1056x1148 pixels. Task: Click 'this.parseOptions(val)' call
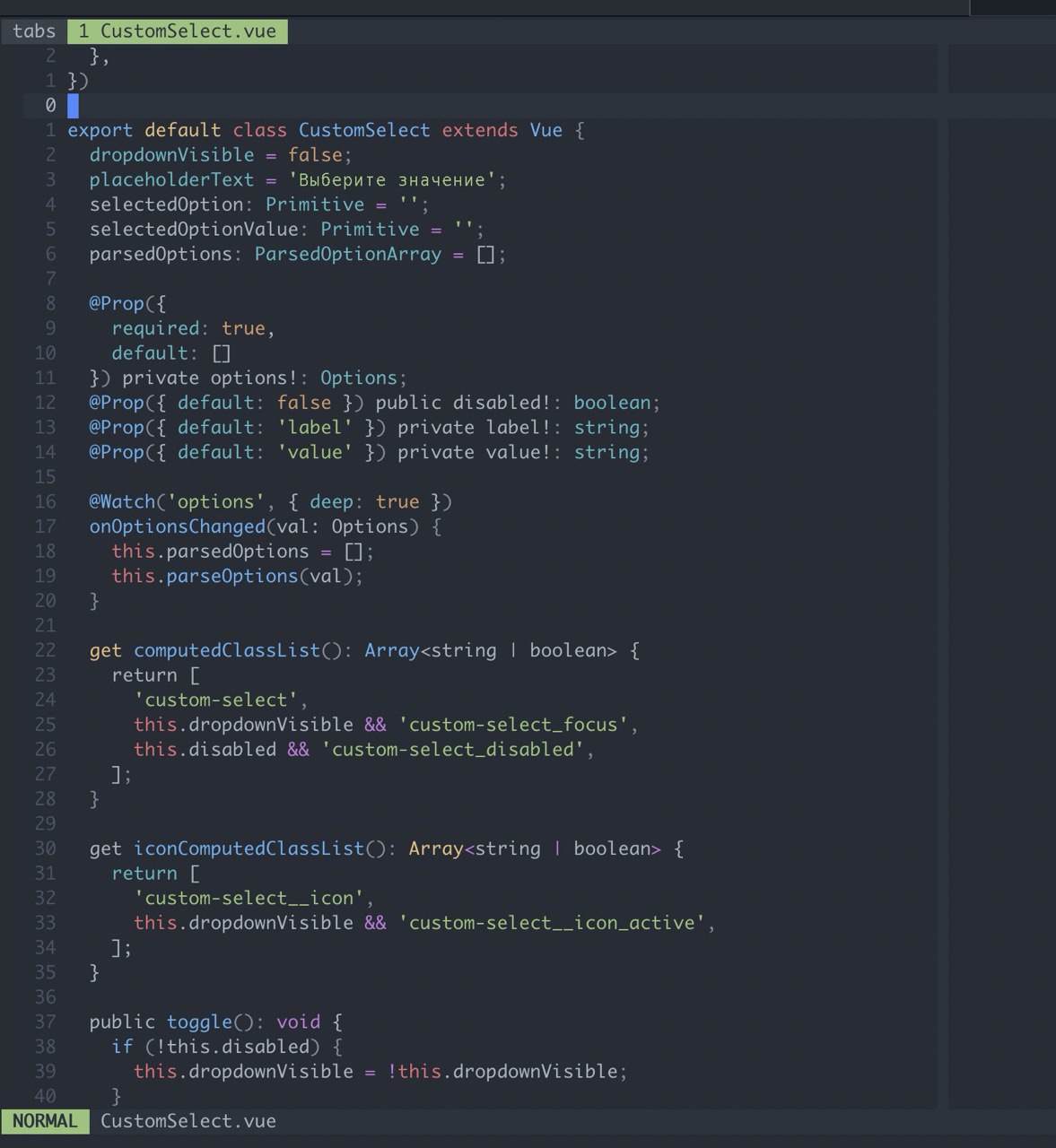pyautogui.click(x=232, y=577)
